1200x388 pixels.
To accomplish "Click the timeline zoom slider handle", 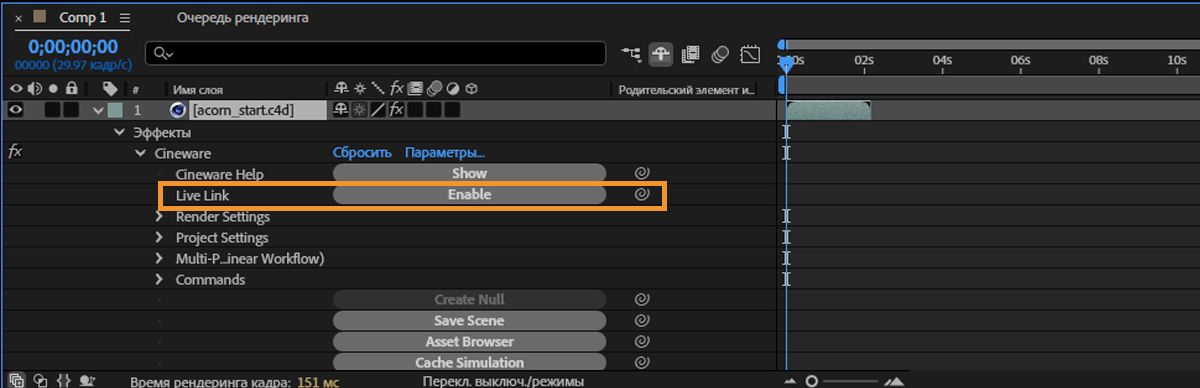I will click(811, 380).
